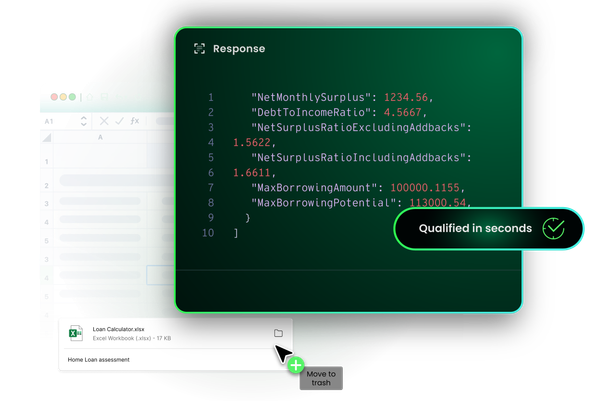The height and width of the screenshot is (401, 600).
Task: Click the green plus icon near cursor
Action: [295, 365]
